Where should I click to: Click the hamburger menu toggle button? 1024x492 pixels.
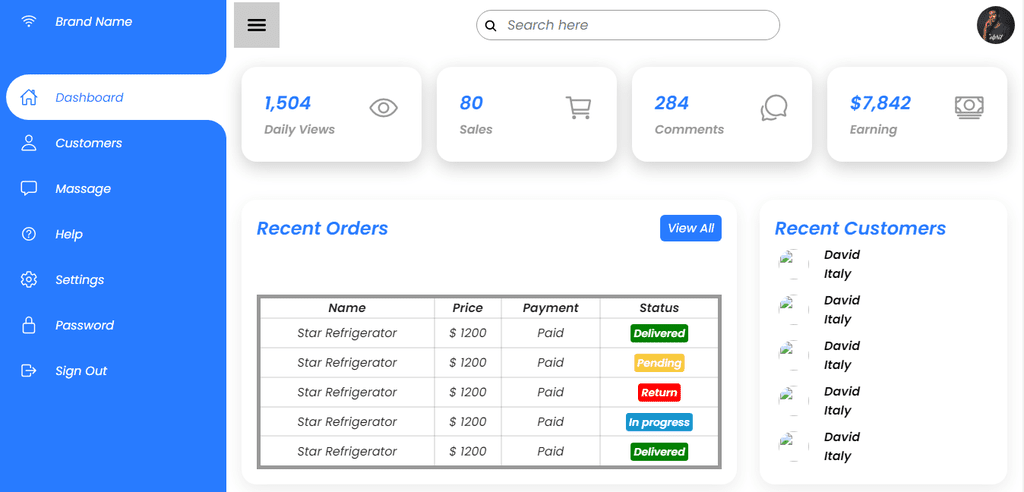[x=257, y=25]
